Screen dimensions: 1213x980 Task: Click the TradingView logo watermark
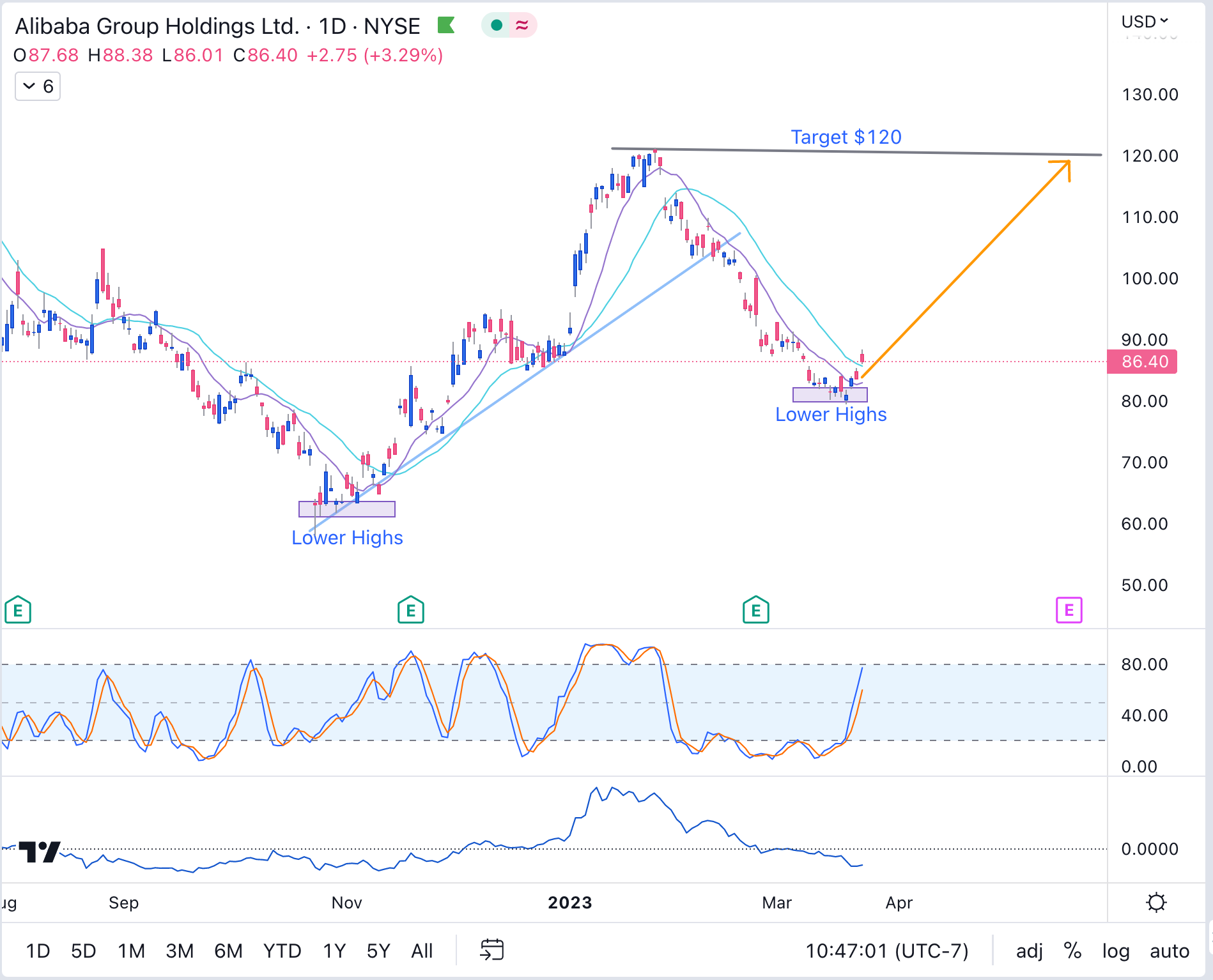click(40, 852)
